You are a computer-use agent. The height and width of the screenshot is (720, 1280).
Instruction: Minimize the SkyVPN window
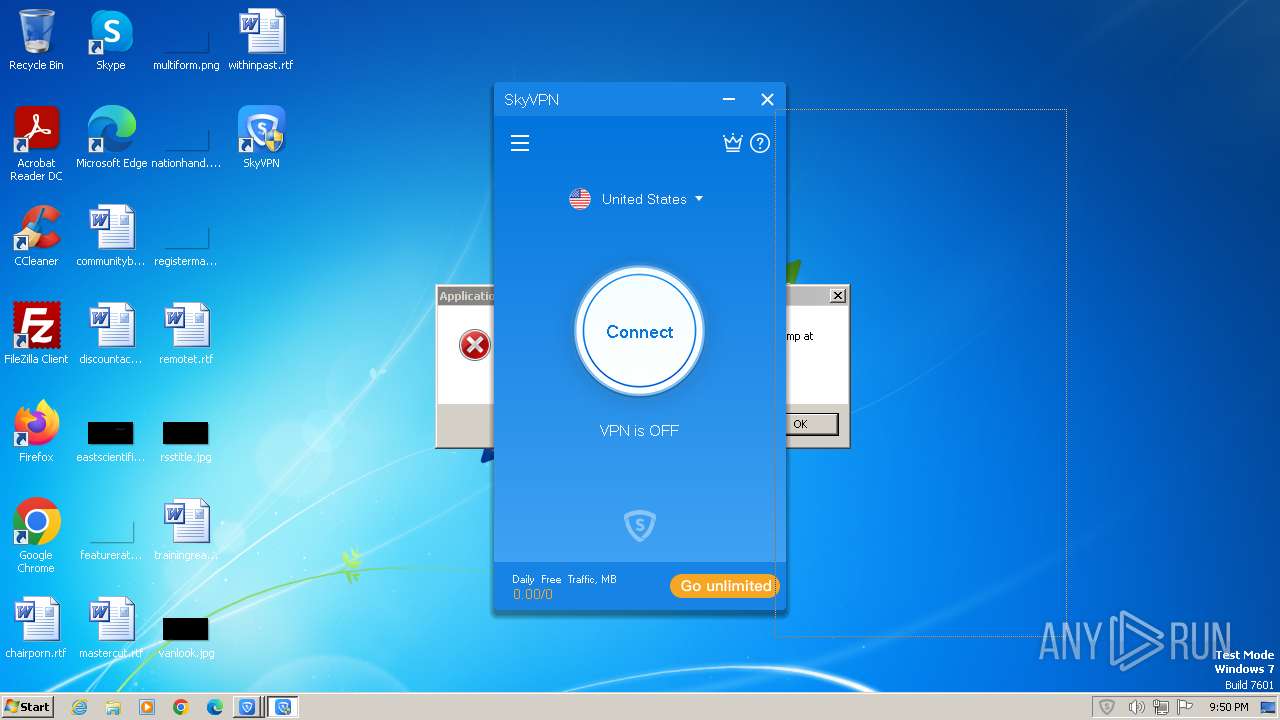pyautogui.click(x=729, y=99)
